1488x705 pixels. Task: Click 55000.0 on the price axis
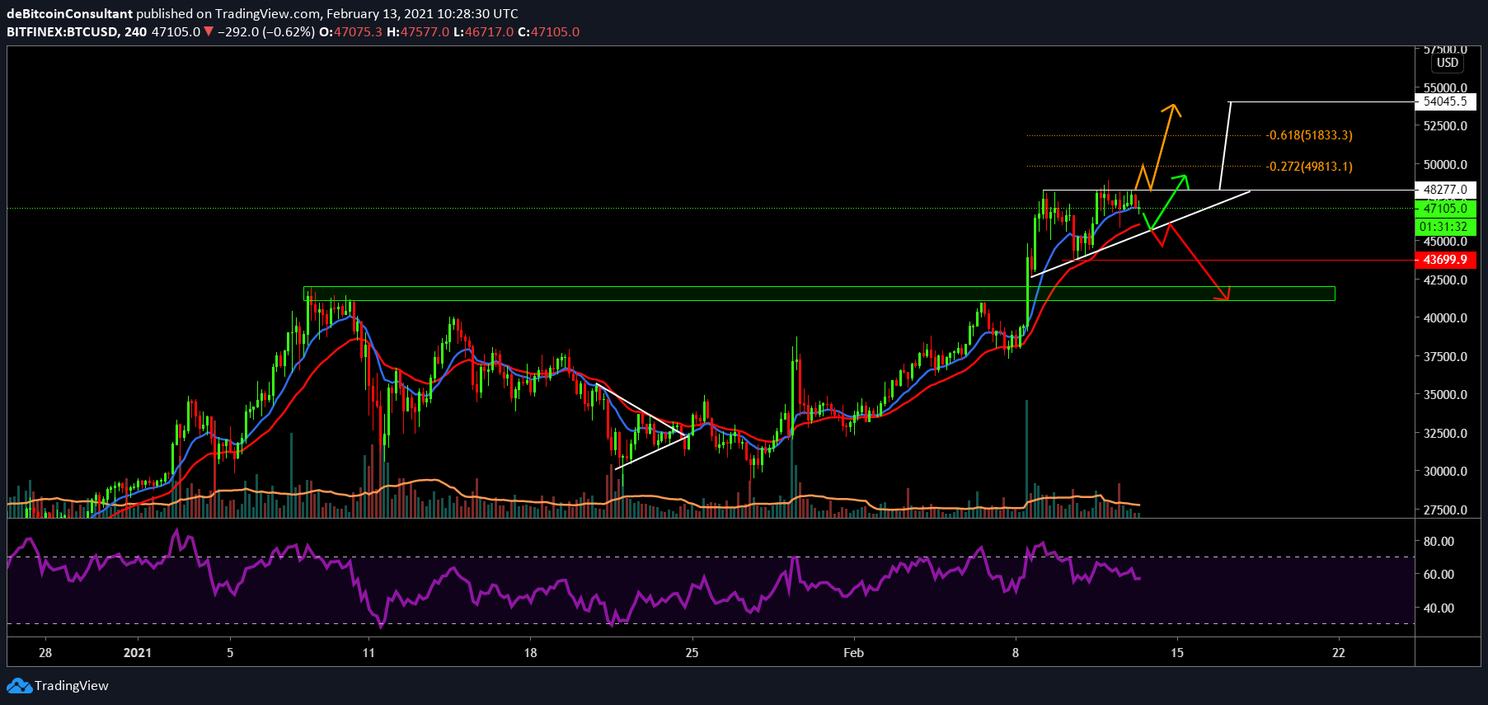pos(1444,88)
